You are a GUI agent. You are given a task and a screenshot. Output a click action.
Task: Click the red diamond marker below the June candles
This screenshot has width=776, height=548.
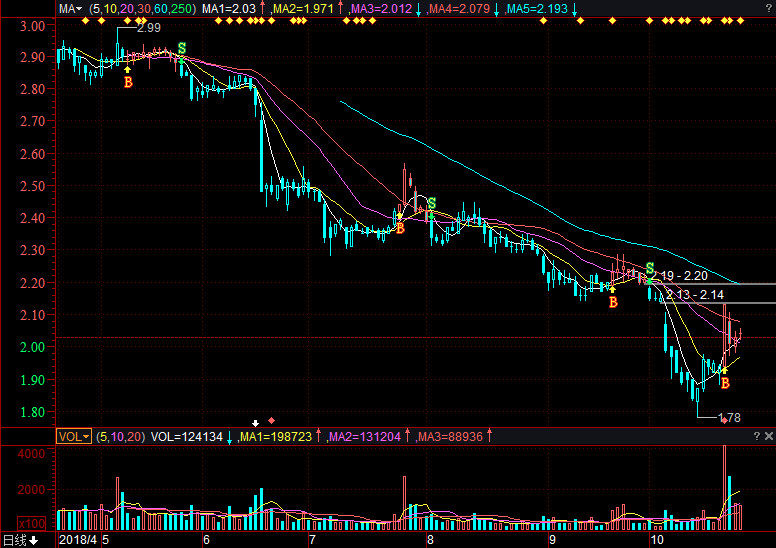pos(271,421)
